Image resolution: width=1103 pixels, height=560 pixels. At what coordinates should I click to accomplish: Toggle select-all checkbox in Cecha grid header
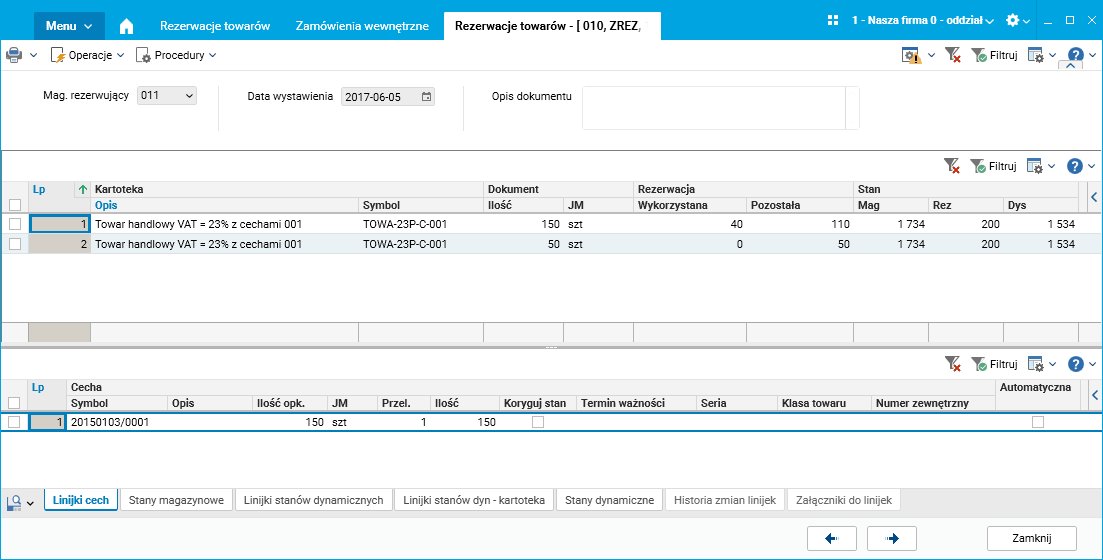point(15,403)
